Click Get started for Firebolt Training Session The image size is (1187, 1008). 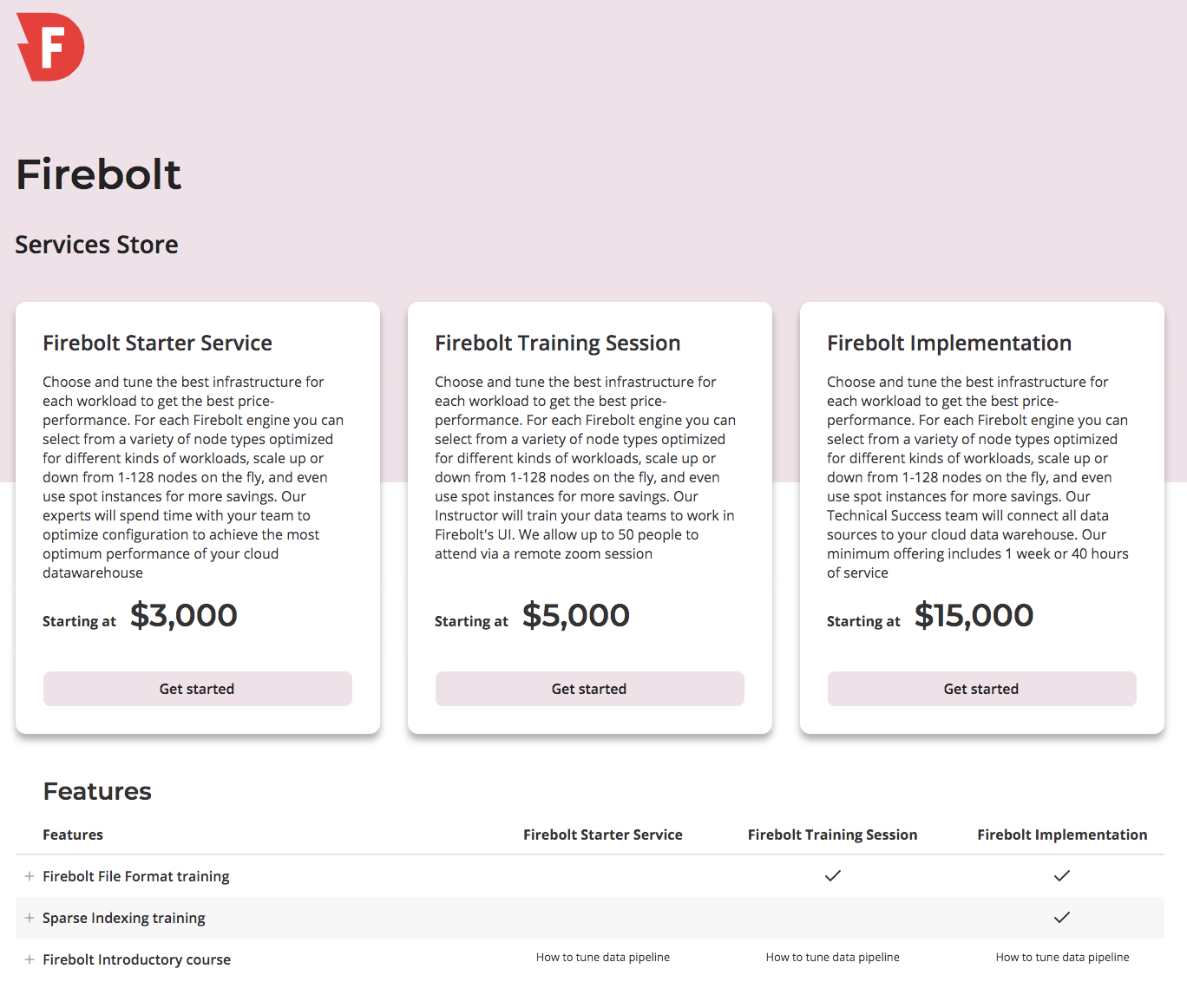click(589, 689)
